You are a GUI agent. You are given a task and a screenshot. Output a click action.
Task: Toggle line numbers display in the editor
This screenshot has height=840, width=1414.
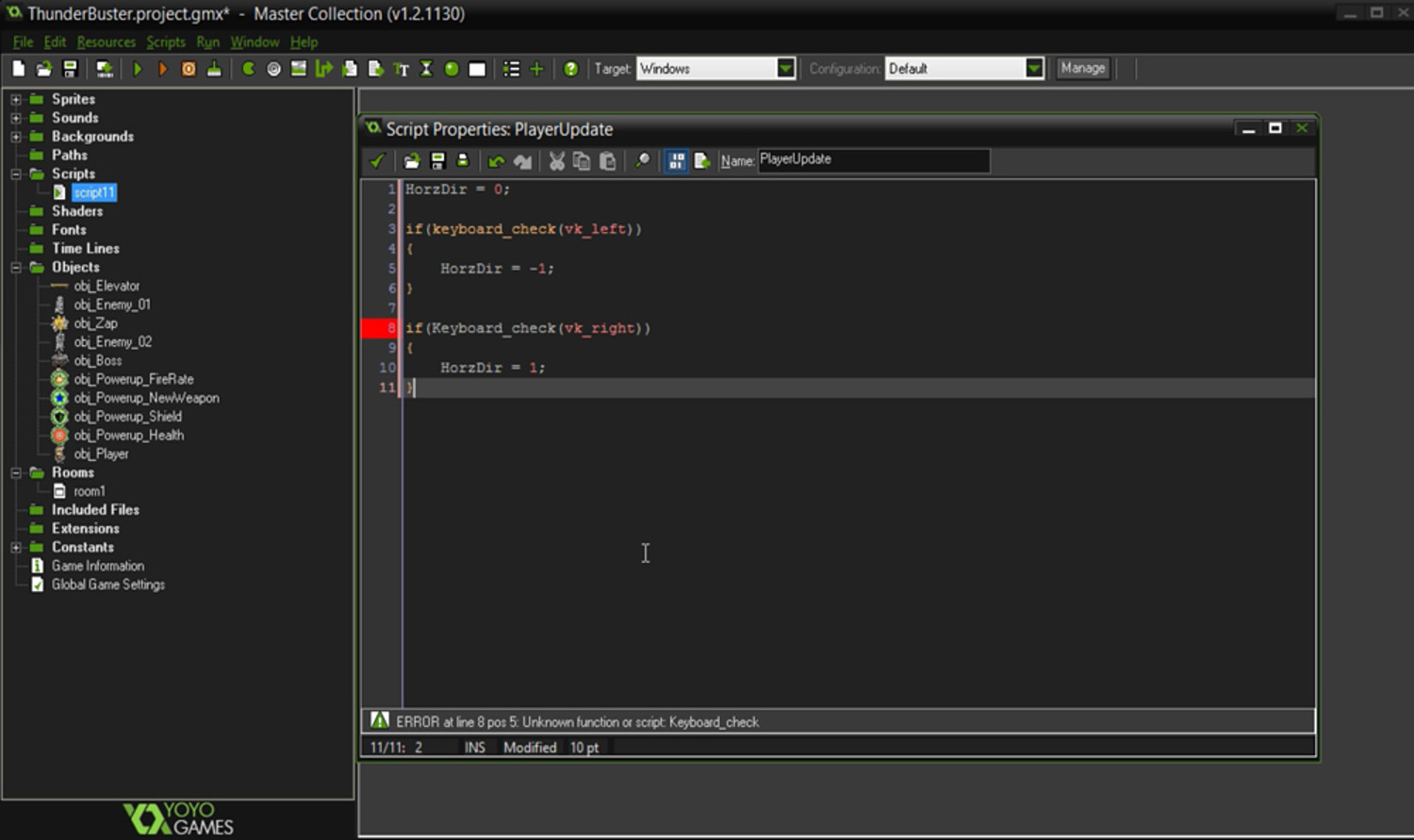click(676, 160)
